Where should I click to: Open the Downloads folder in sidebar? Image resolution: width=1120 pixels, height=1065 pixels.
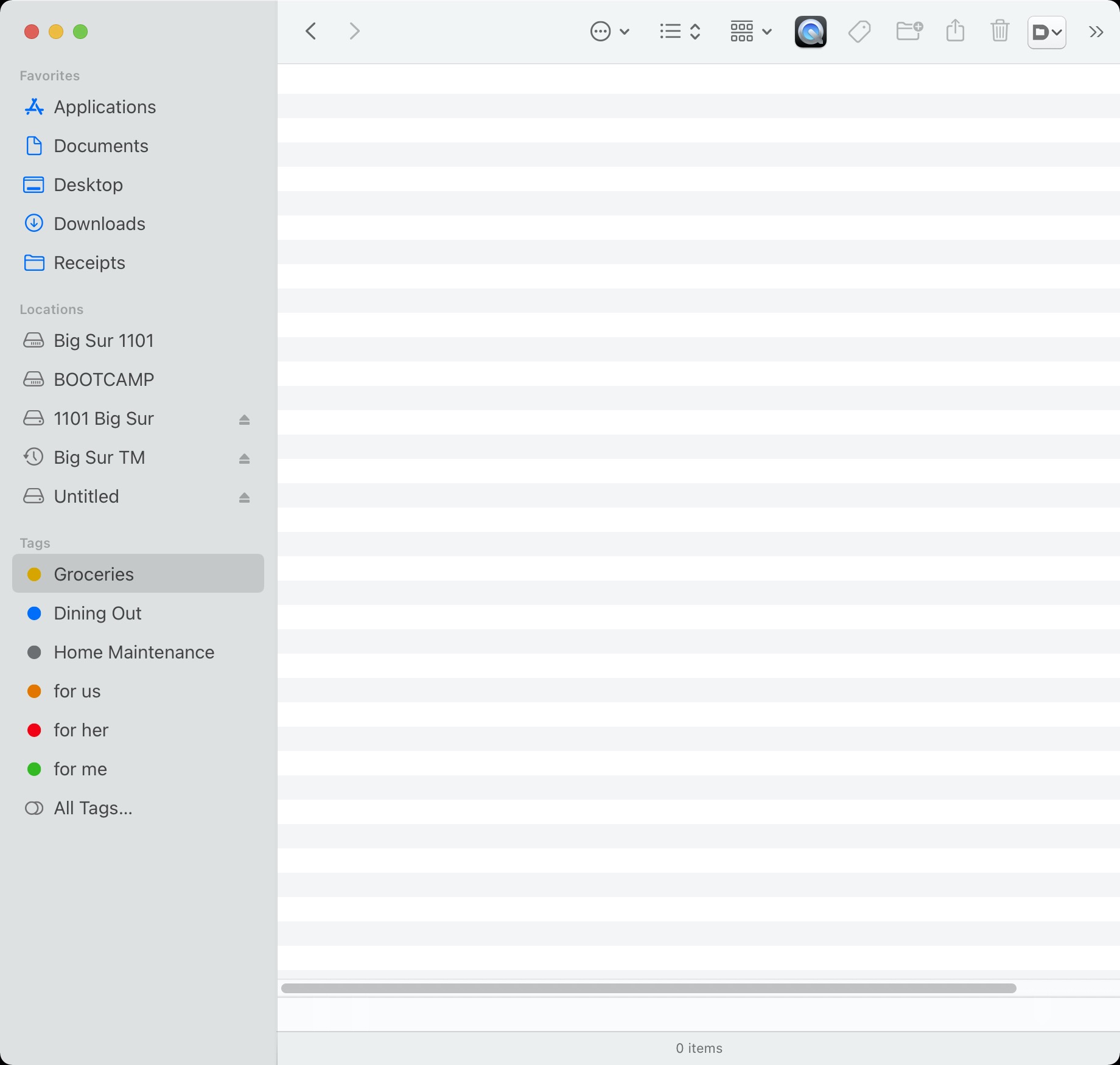pos(138,224)
